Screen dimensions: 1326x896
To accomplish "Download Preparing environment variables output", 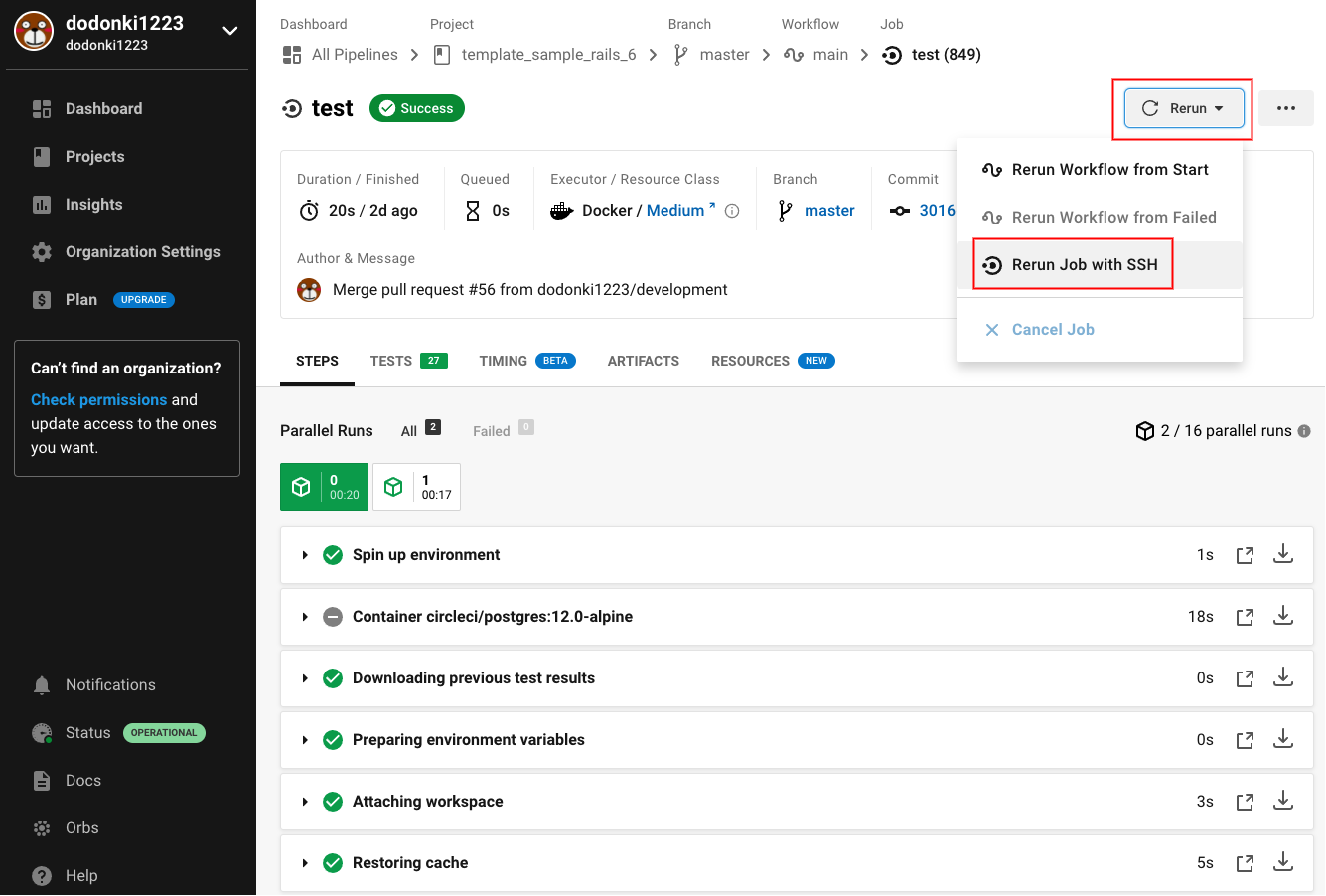I will (1283, 739).
